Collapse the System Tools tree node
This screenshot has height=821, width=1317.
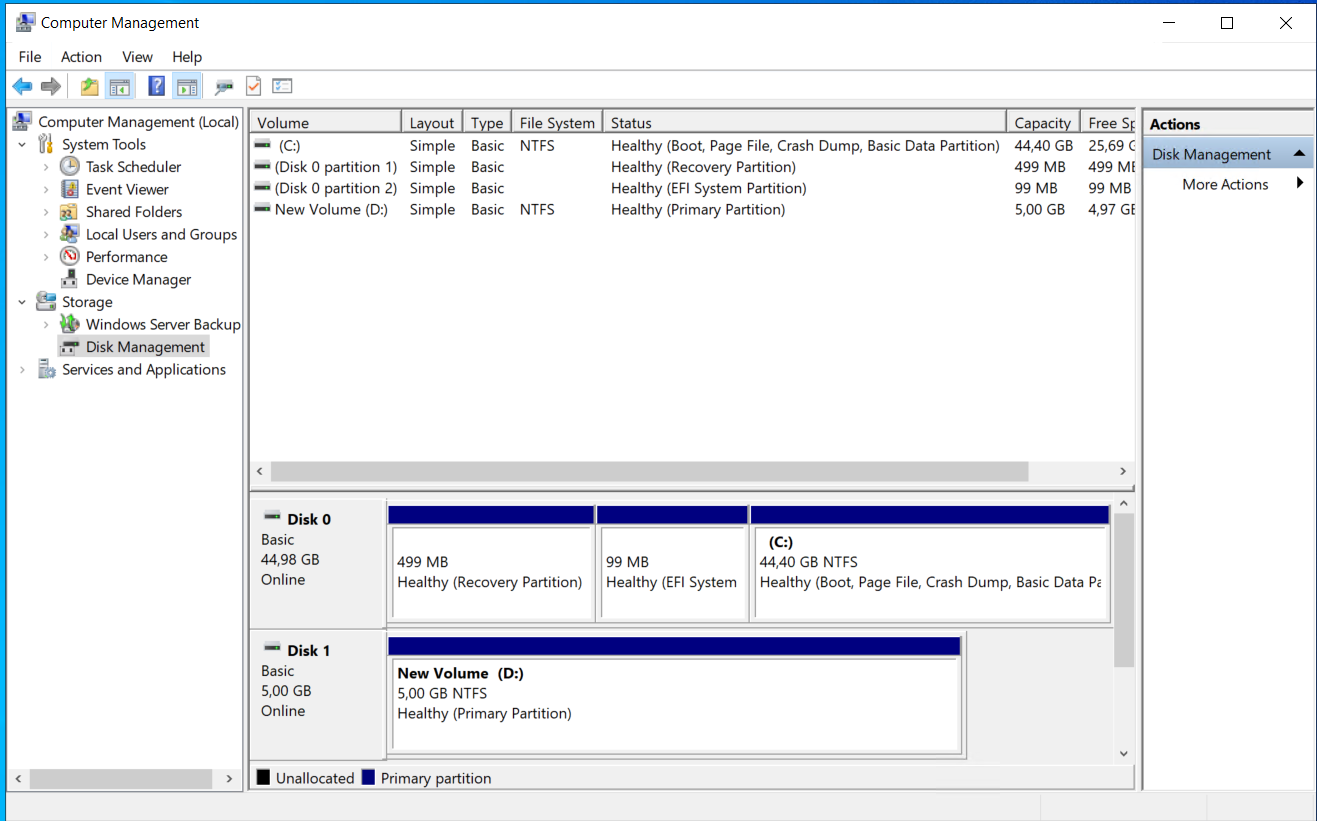[22, 145]
